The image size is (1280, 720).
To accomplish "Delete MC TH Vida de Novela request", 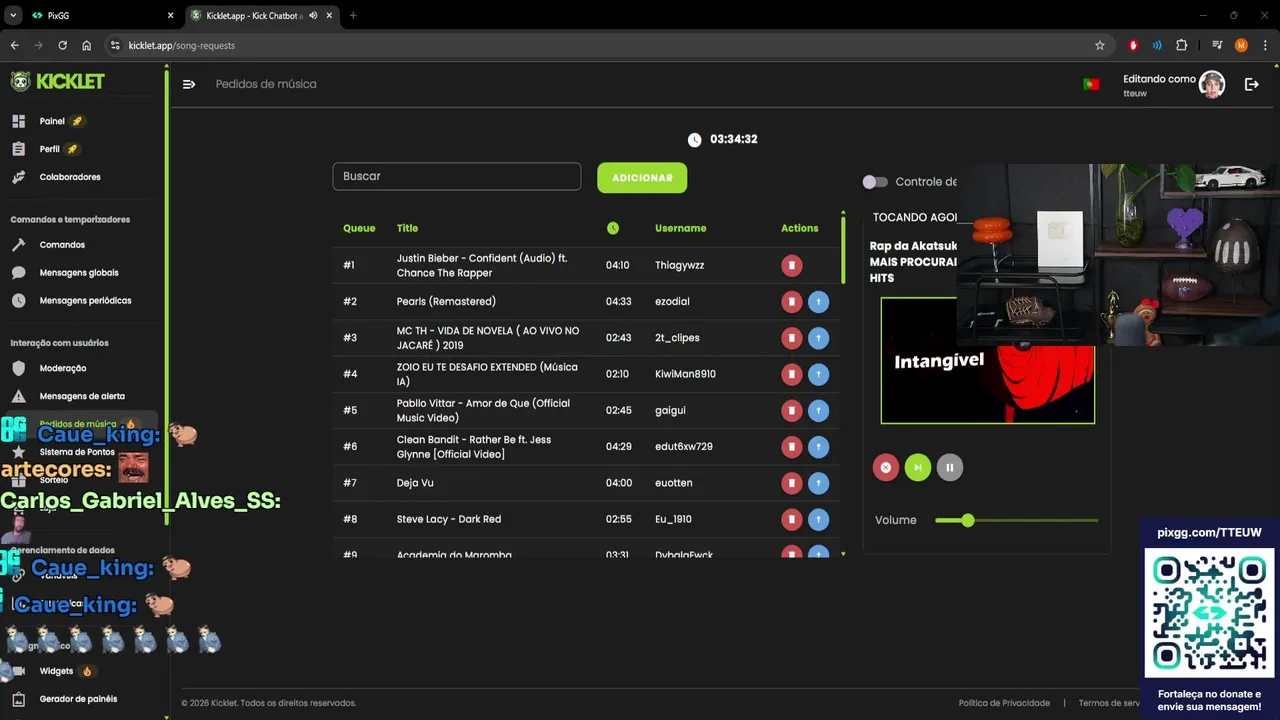I will point(791,338).
